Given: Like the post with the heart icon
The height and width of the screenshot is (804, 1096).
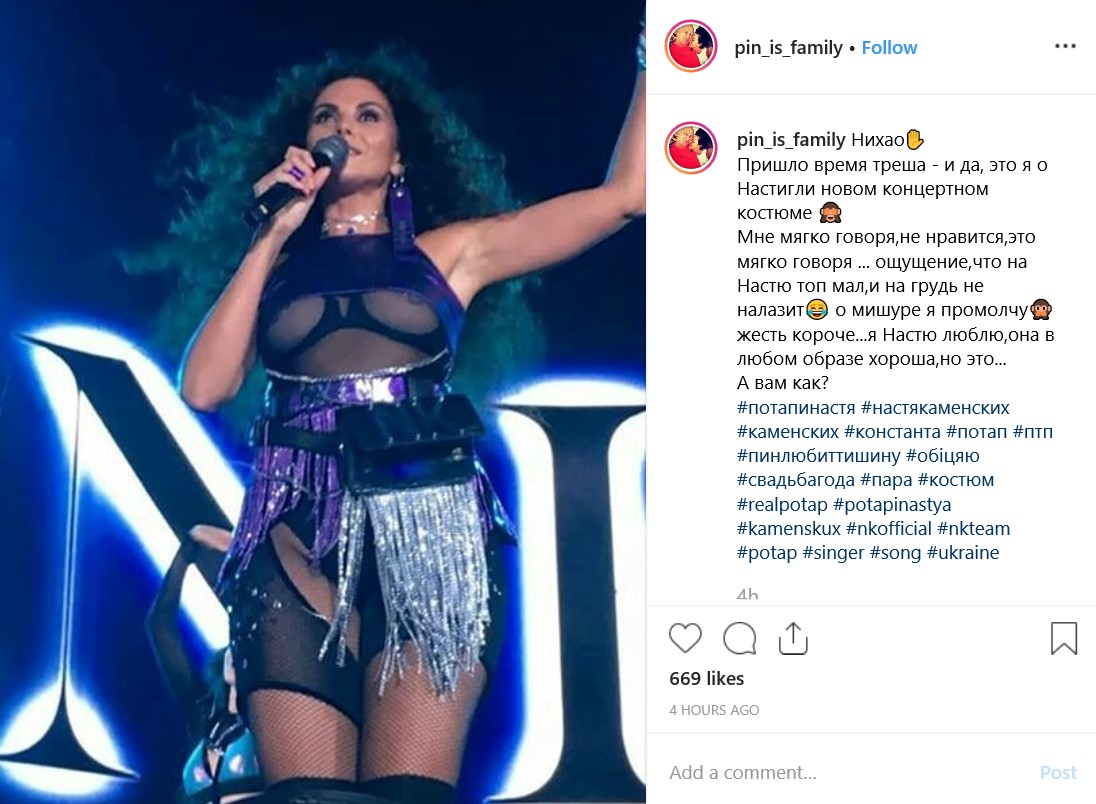Looking at the screenshot, I should pos(685,638).
